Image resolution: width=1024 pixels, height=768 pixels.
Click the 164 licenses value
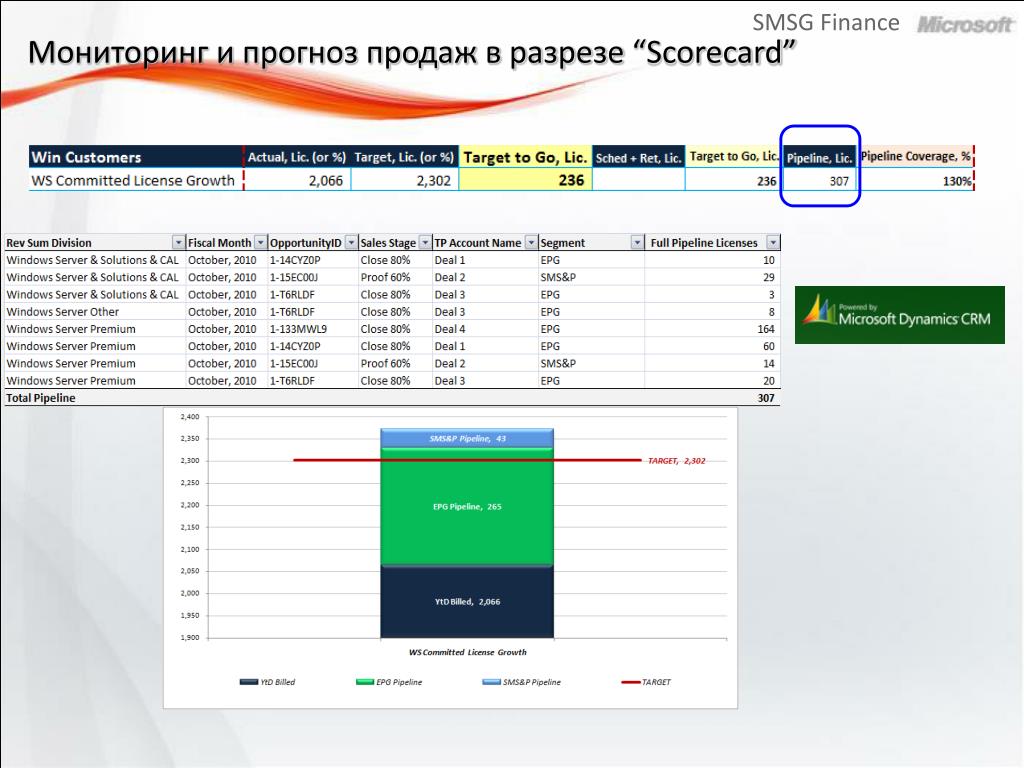point(765,329)
